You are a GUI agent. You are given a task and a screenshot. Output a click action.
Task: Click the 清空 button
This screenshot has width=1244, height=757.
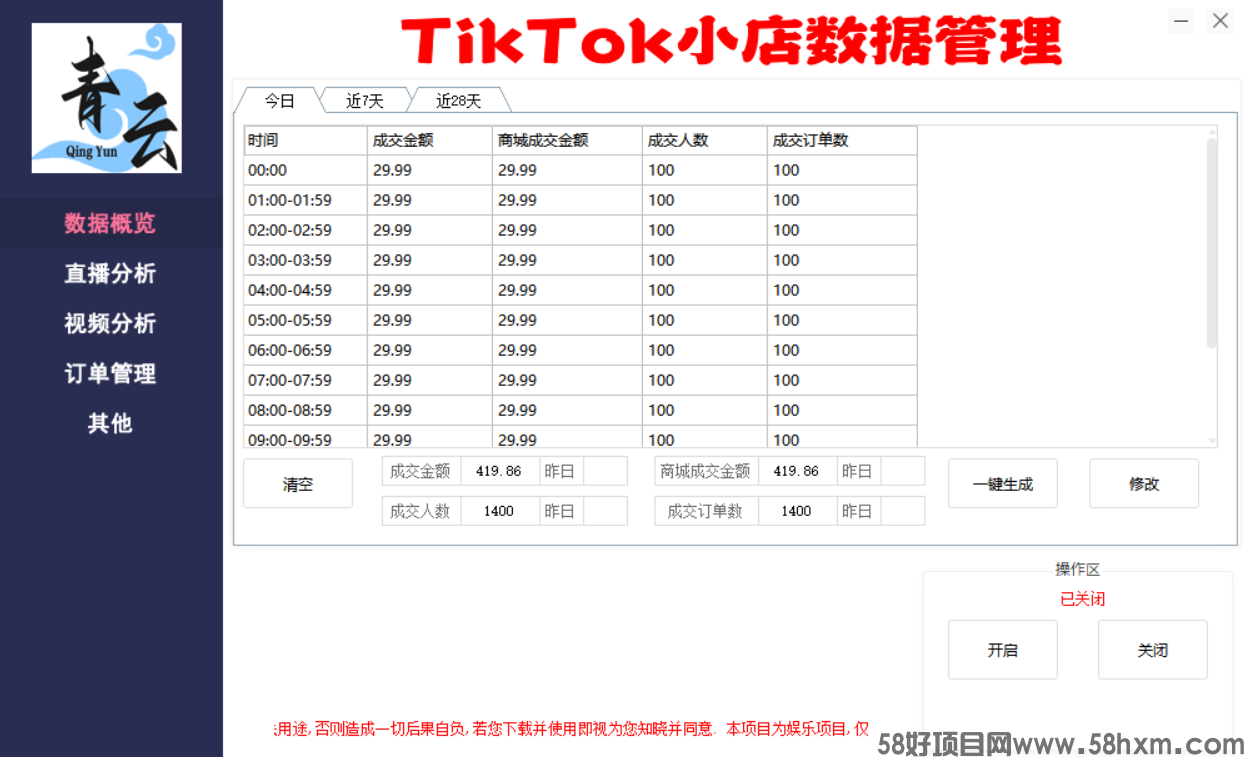pyautogui.click(x=298, y=484)
